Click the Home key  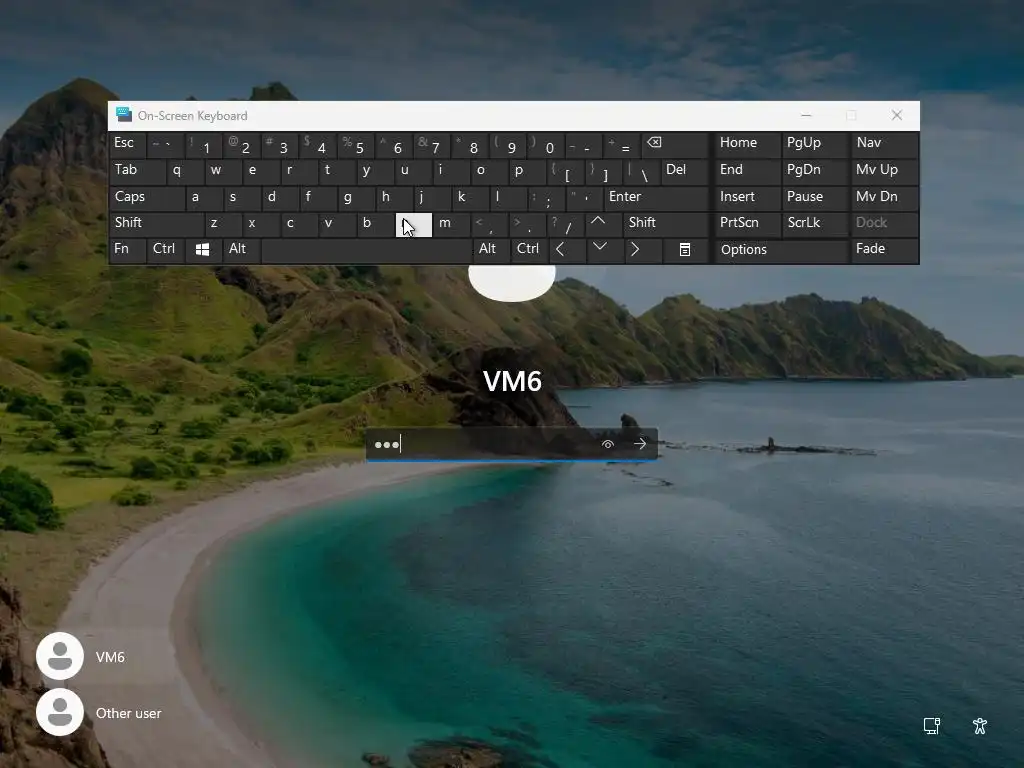point(747,145)
